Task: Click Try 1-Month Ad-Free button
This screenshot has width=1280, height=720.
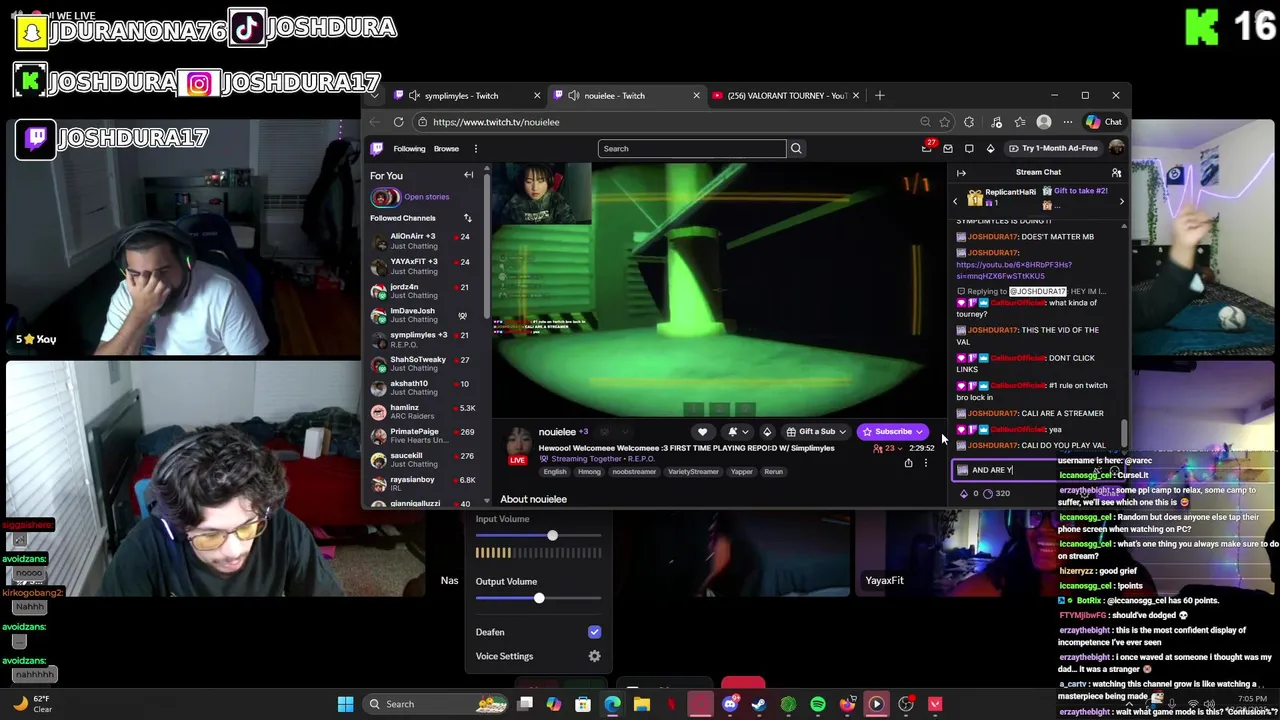Action: pos(1054,148)
